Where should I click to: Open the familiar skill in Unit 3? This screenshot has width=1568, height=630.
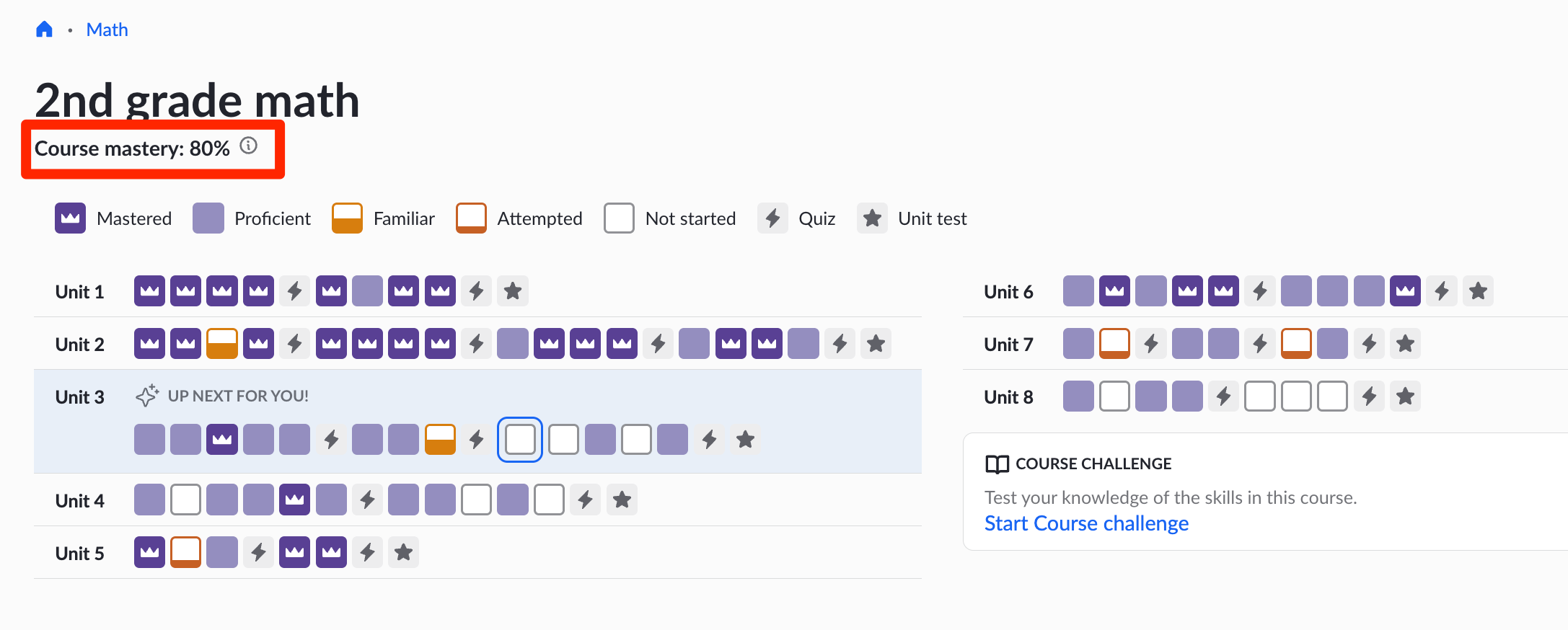click(440, 439)
